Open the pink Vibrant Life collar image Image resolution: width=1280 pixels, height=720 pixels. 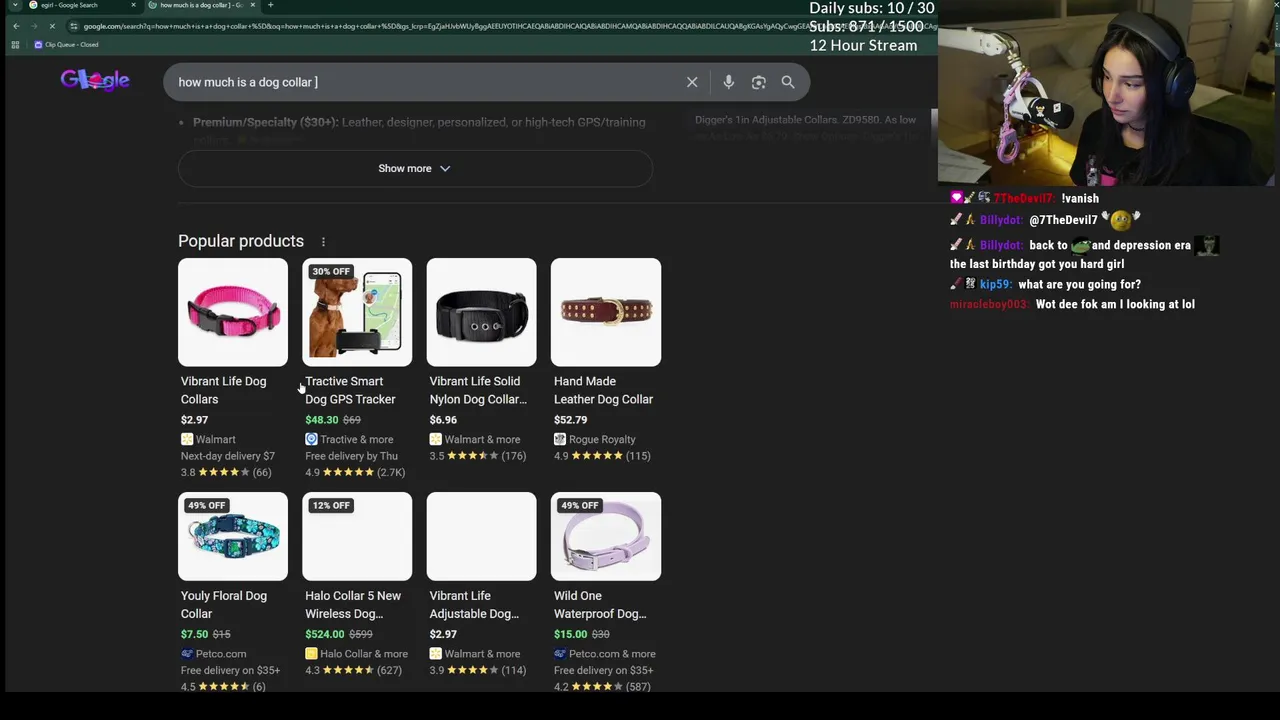(x=233, y=312)
